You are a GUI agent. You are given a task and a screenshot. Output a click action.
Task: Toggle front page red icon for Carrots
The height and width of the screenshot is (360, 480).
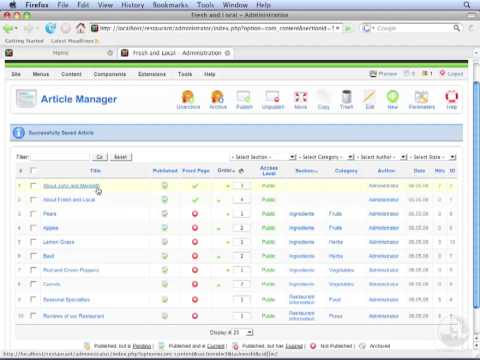pos(195,284)
